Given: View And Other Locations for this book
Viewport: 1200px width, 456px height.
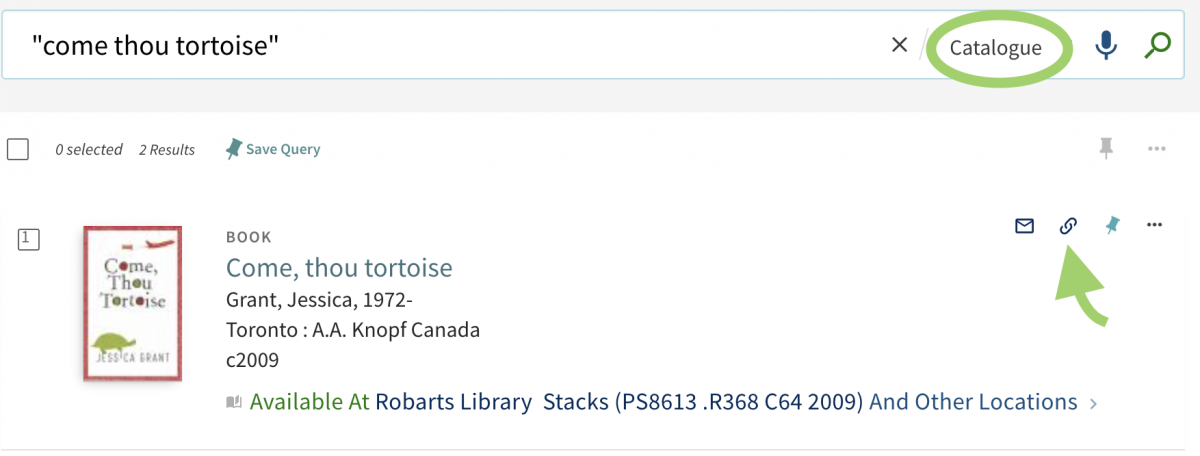Looking at the screenshot, I should [973, 402].
